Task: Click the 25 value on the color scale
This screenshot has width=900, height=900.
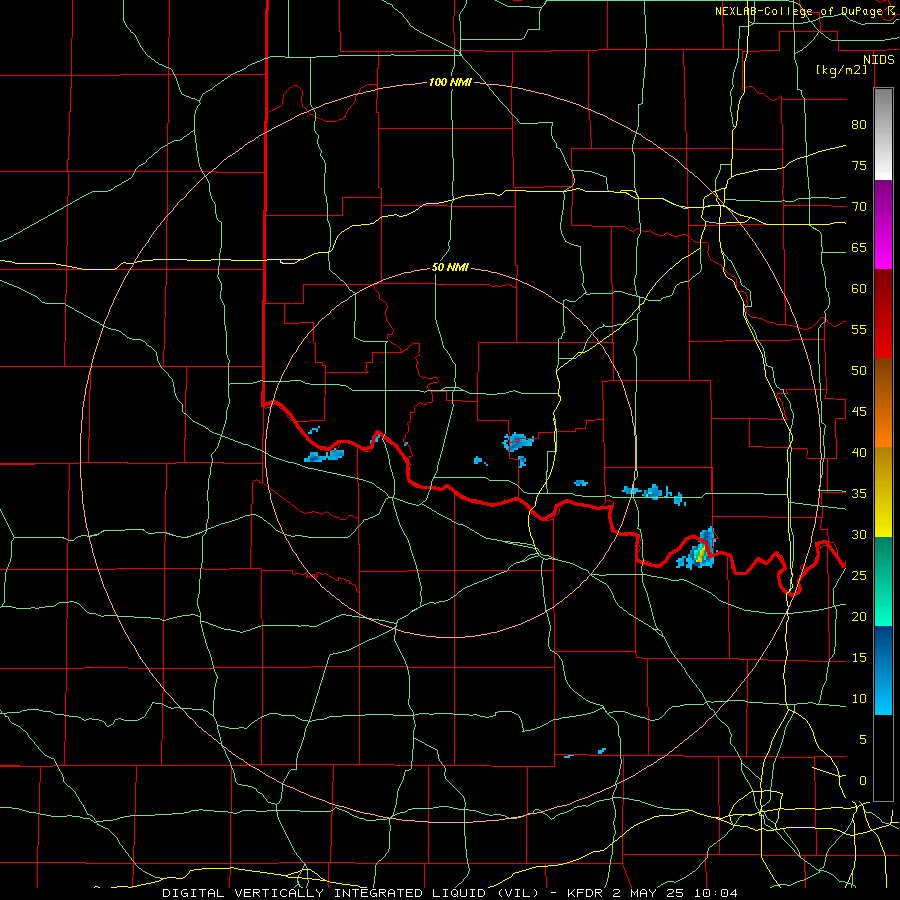Action: [859, 575]
